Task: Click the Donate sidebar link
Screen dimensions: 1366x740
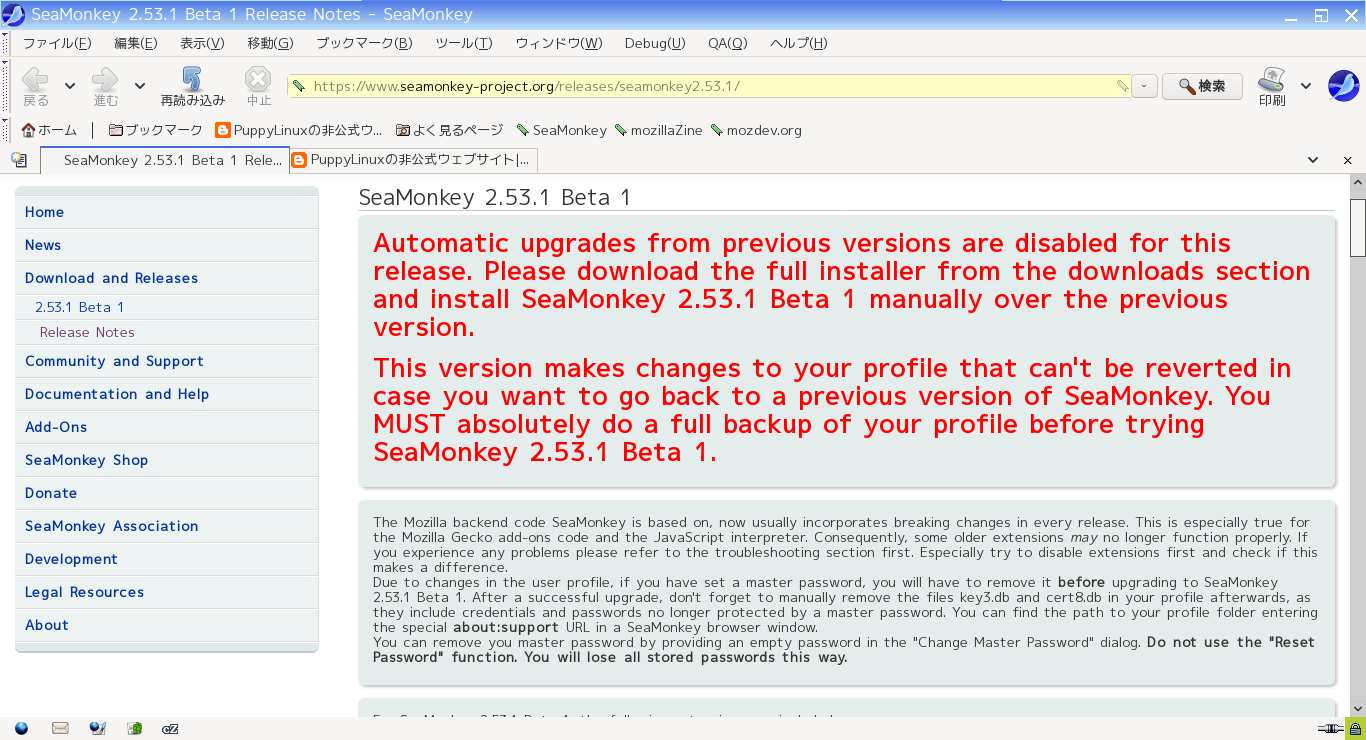Action: point(51,493)
